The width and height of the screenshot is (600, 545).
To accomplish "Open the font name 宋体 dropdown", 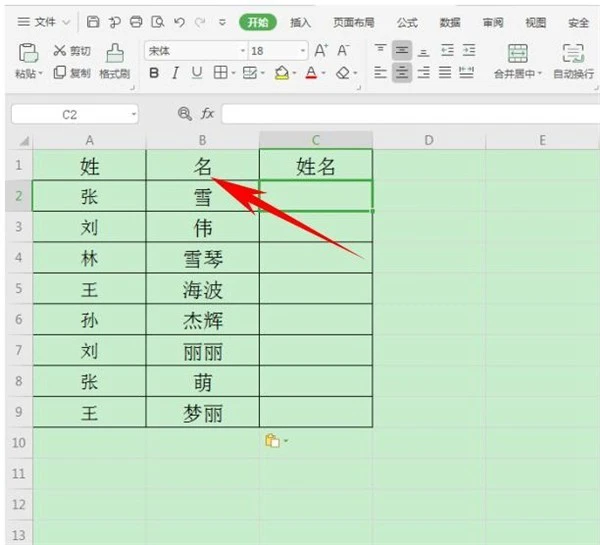I will point(242,51).
